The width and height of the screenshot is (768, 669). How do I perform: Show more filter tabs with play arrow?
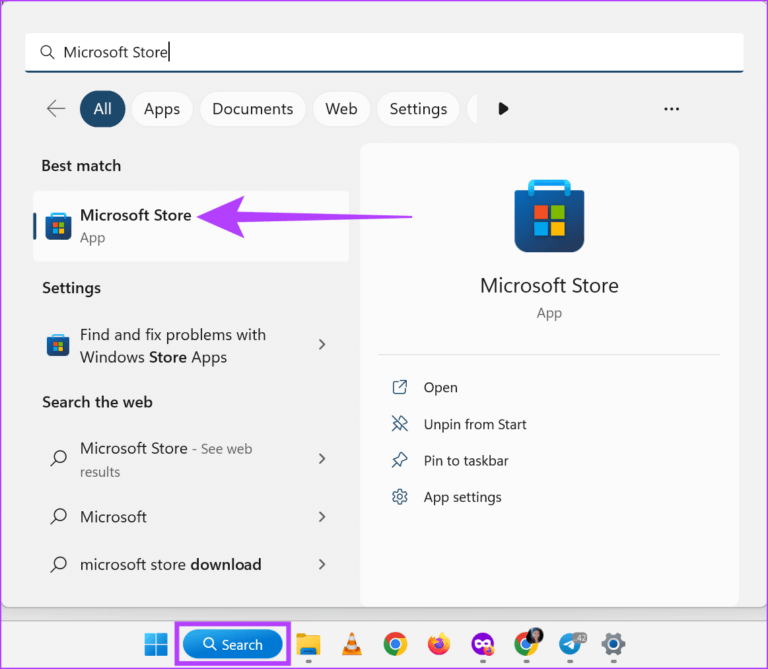pos(503,109)
